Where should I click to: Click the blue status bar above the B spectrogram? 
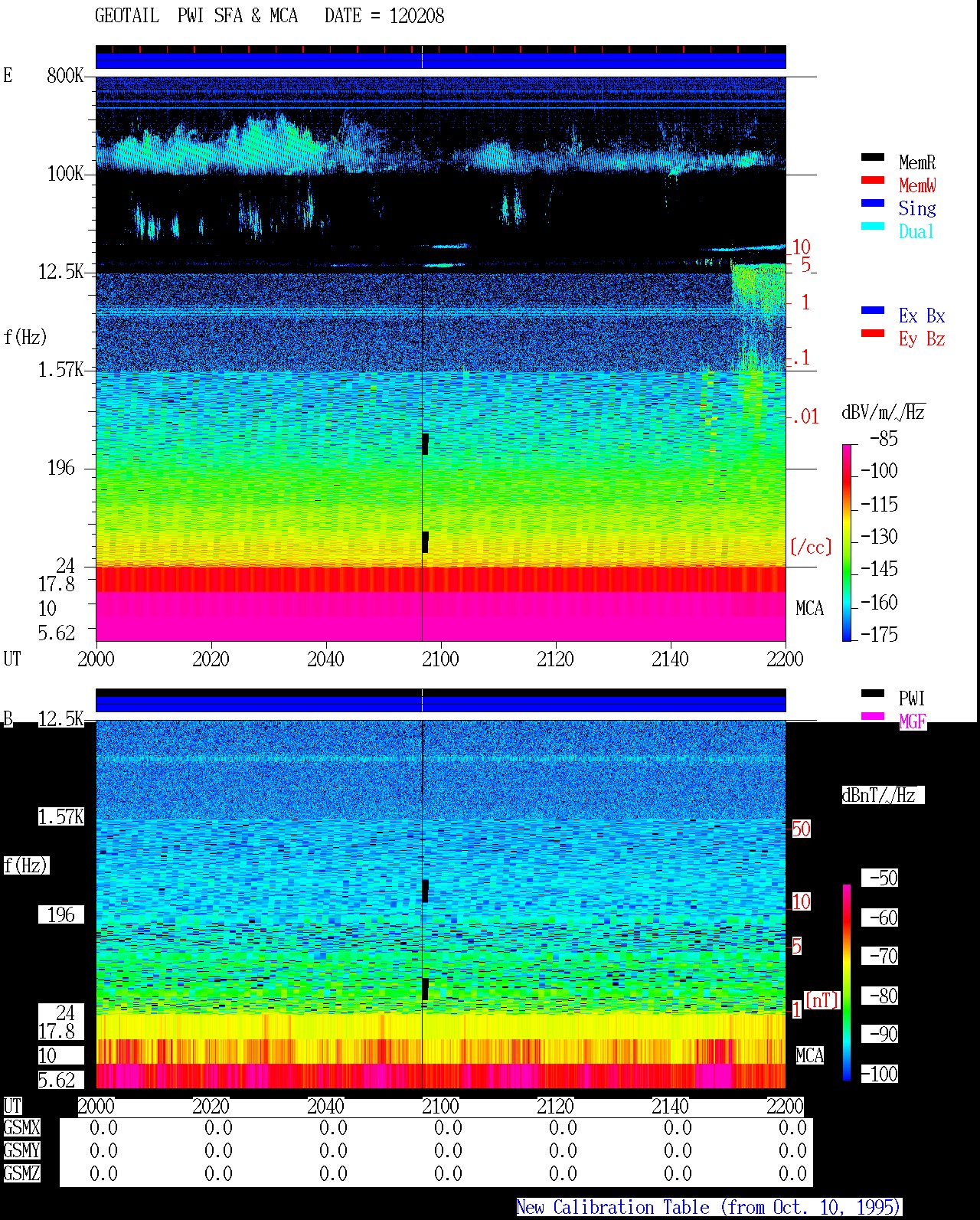coord(440,703)
